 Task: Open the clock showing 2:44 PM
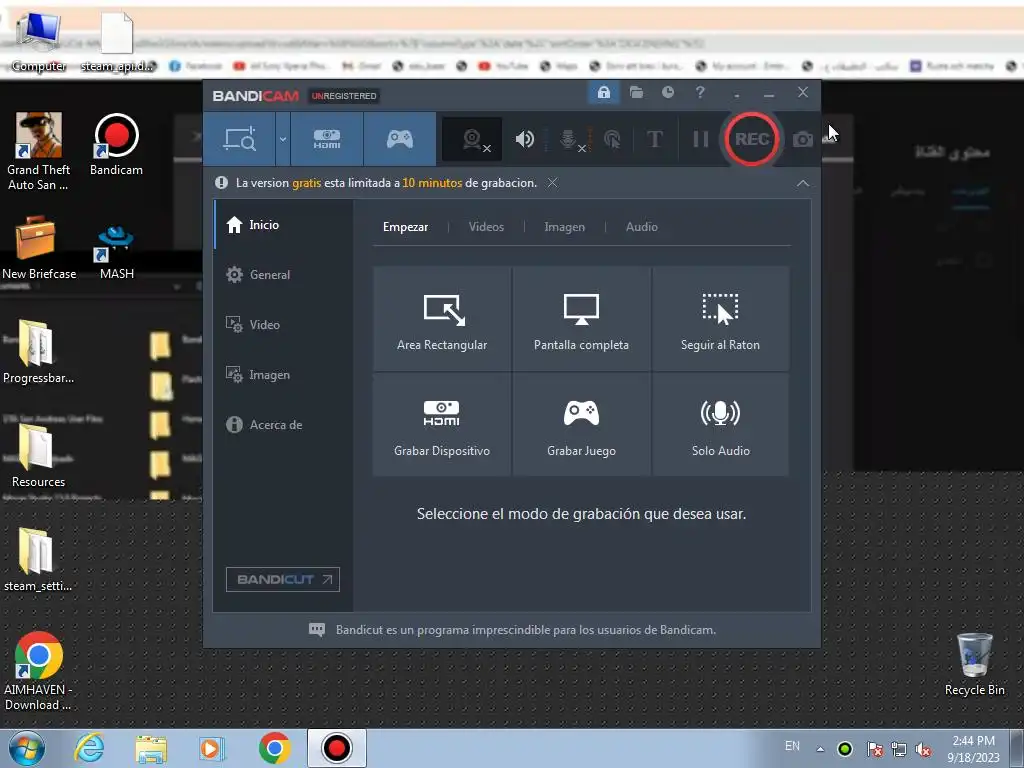coord(974,749)
